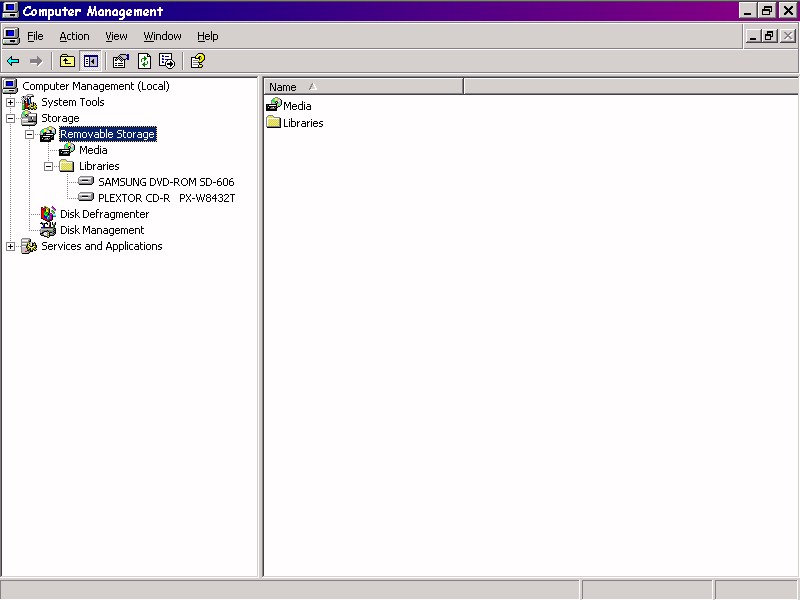Select Computer Management (Local) root node
This screenshot has width=800, height=600.
96,86
